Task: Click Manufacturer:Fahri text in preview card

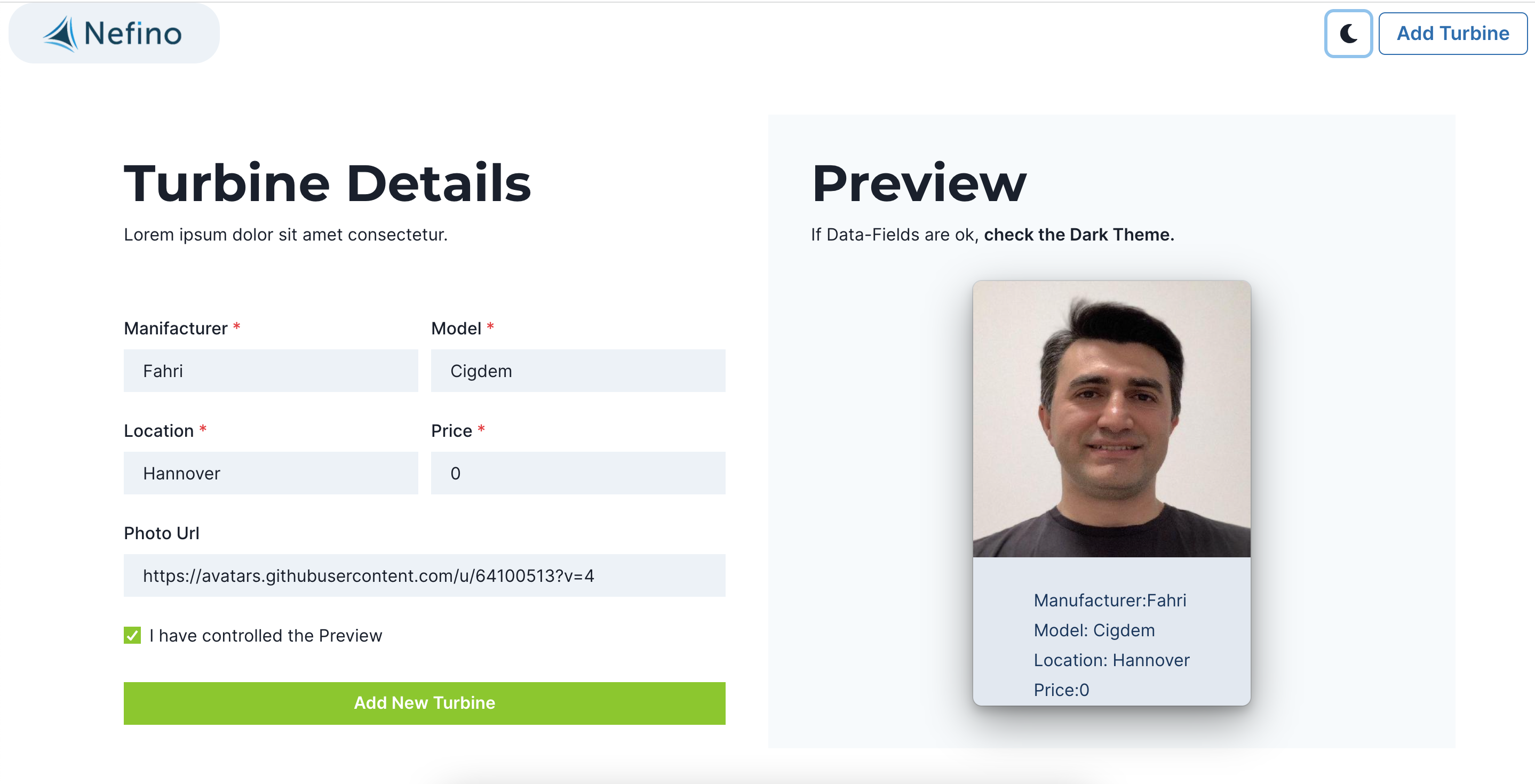Action: coord(1110,600)
